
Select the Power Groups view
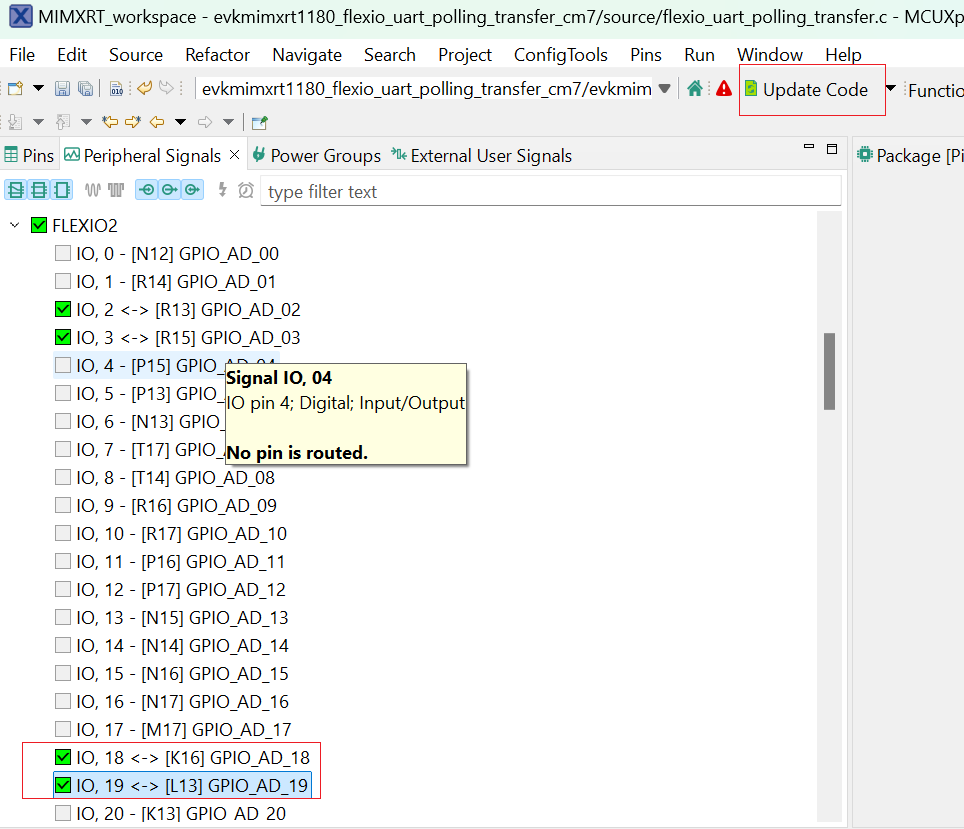[325, 155]
